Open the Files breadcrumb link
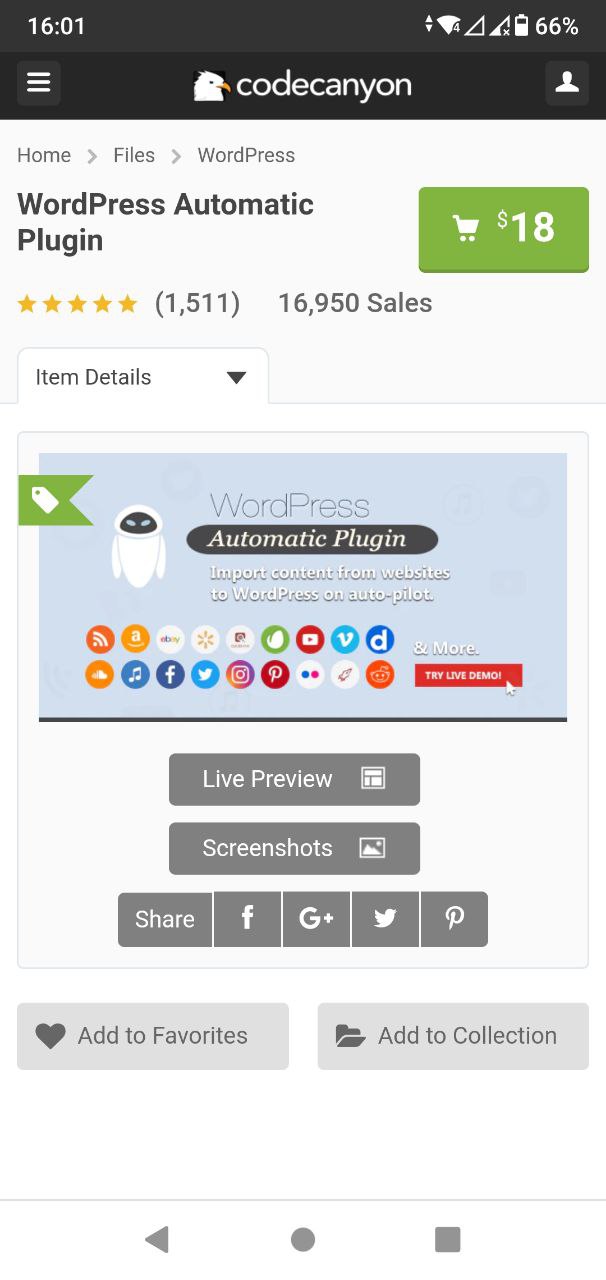The image size is (606, 1280). 134,155
